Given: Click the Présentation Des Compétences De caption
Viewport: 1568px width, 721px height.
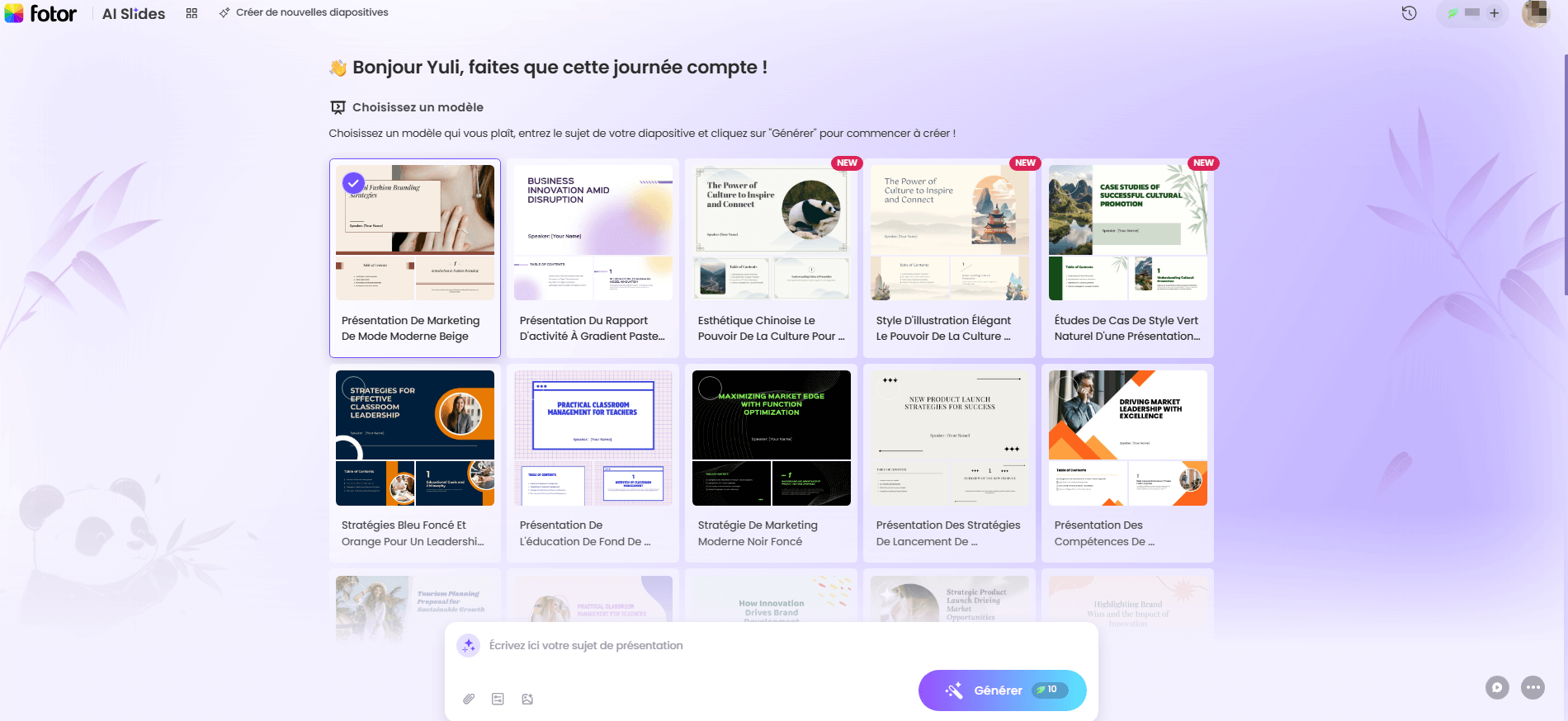Looking at the screenshot, I should coord(1104,533).
